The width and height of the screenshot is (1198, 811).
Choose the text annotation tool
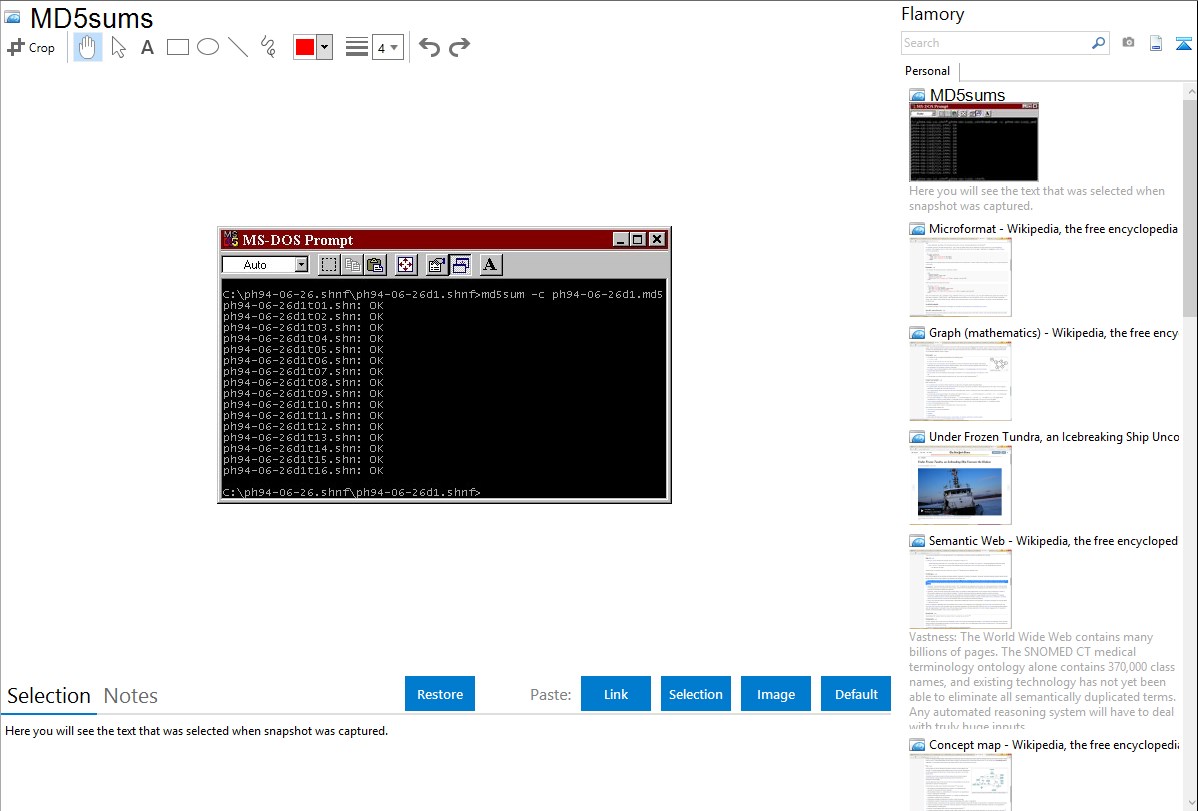[147, 47]
